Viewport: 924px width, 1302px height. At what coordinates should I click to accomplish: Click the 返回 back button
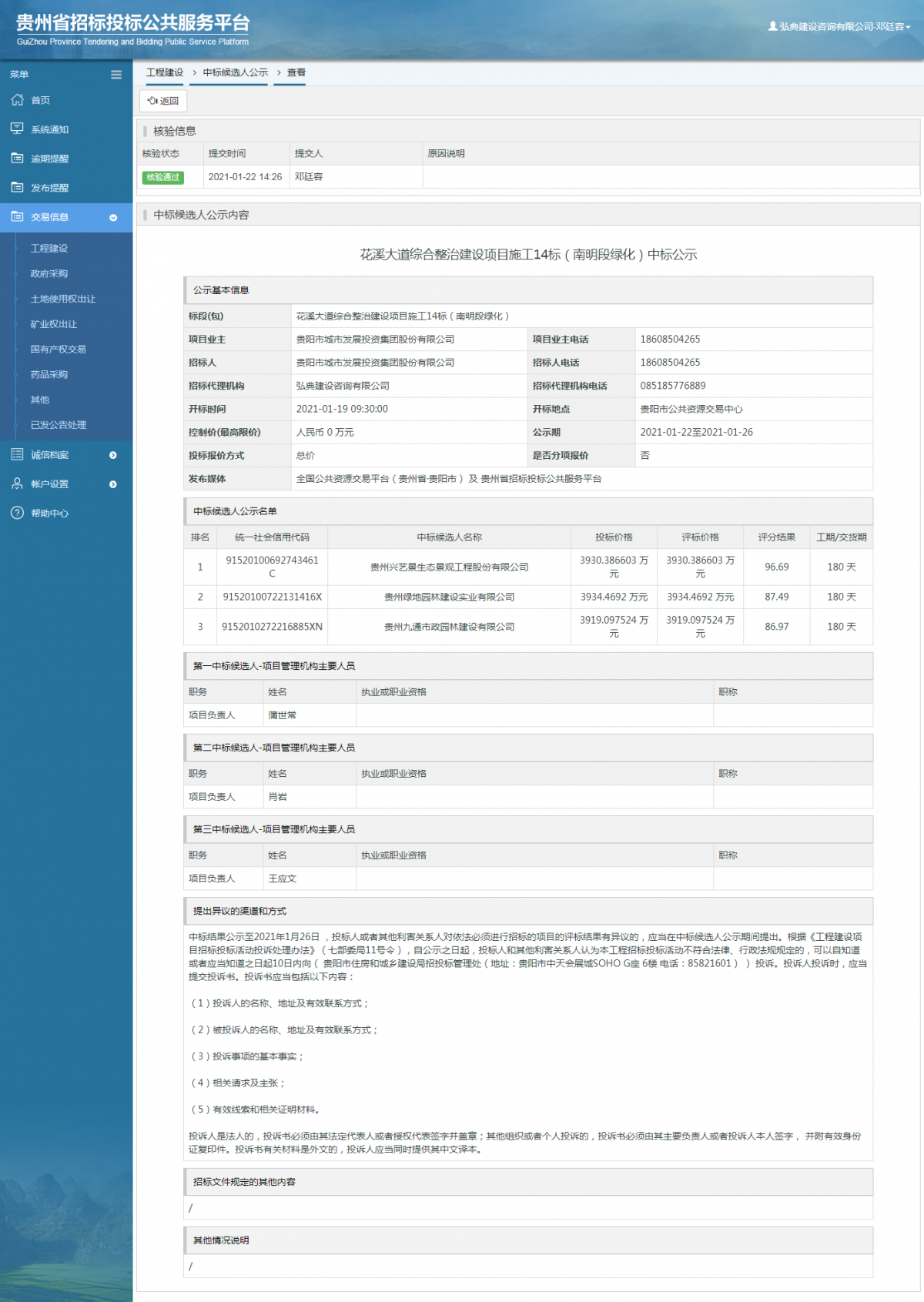163,101
